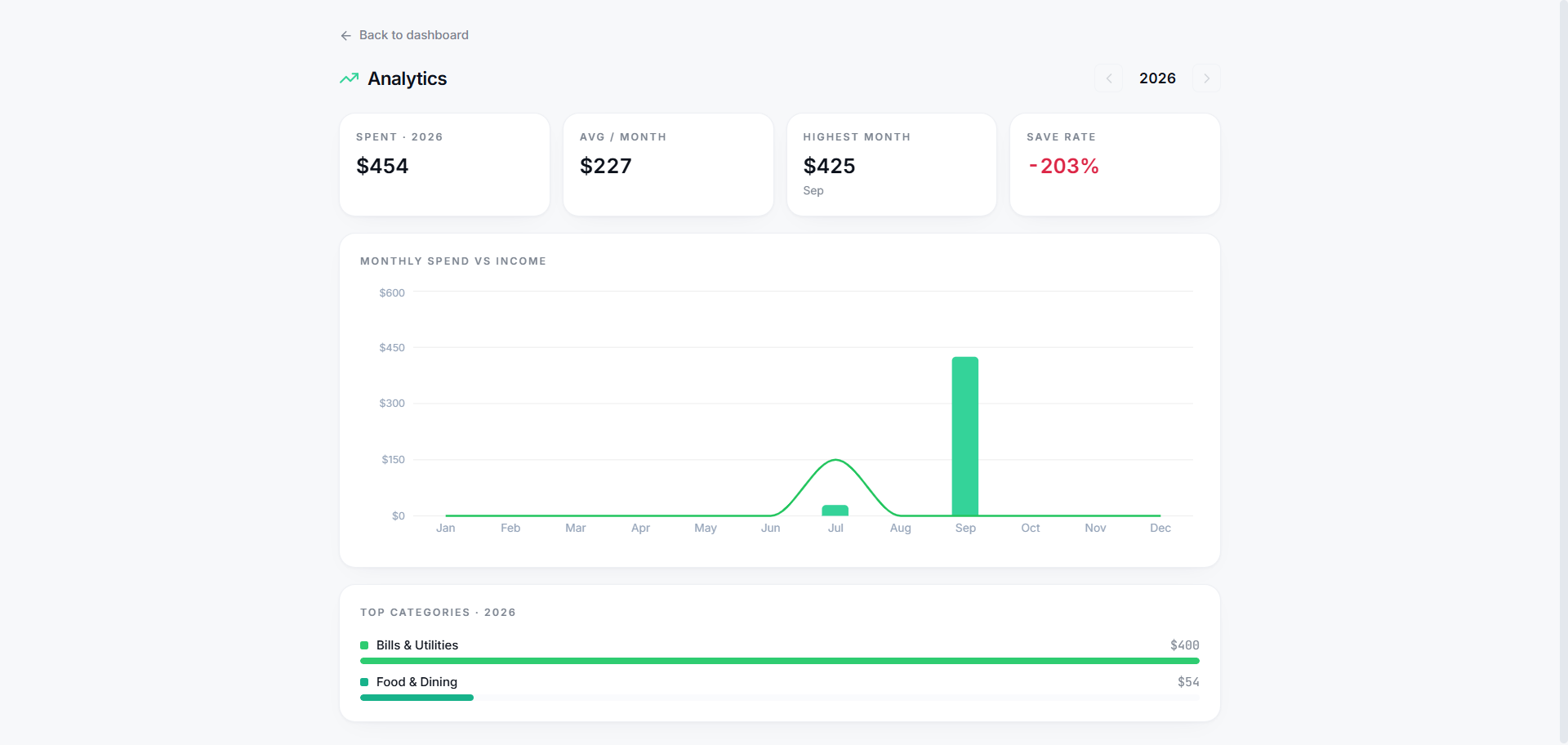
Task: Click the page vertical scrollbar
Action: (x=1563, y=372)
